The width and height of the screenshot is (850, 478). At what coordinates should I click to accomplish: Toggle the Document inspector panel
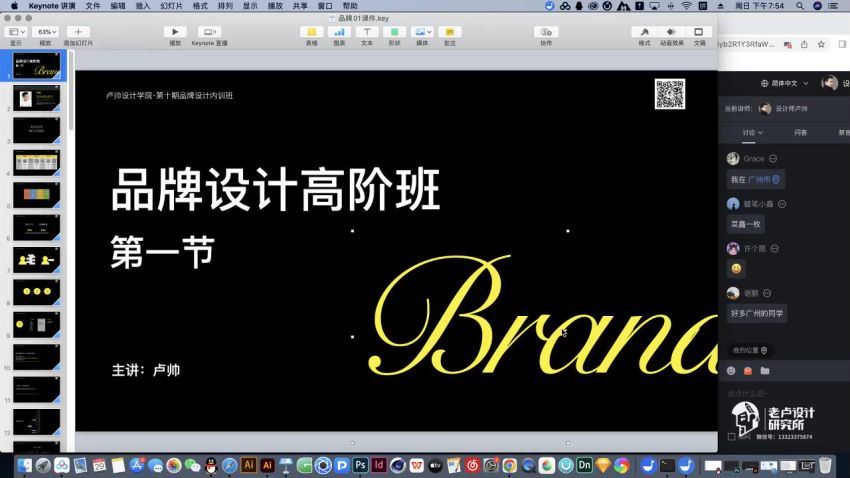(x=699, y=32)
